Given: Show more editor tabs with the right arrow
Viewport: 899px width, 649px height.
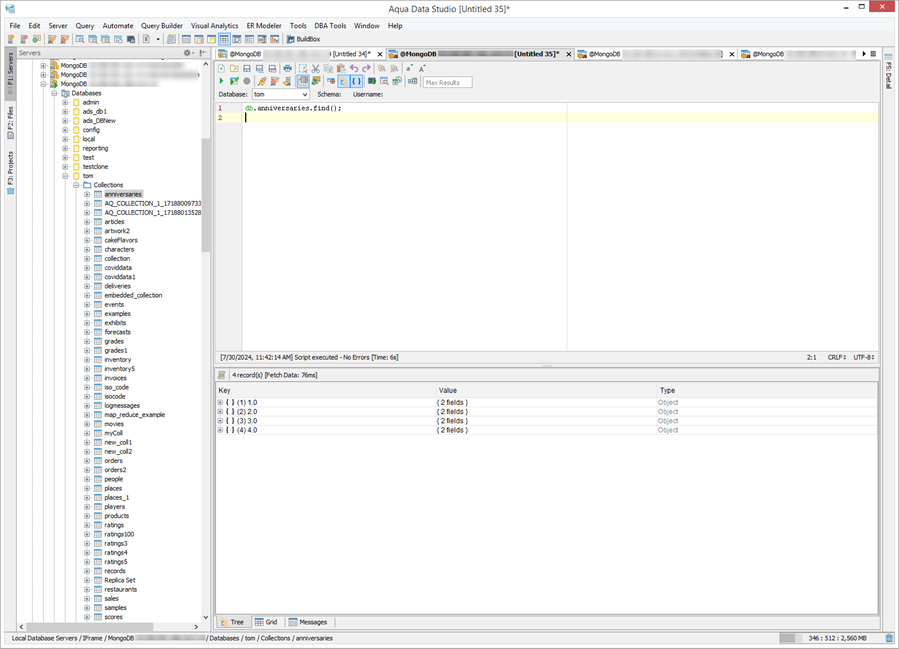Looking at the screenshot, I should pyautogui.click(x=863, y=54).
